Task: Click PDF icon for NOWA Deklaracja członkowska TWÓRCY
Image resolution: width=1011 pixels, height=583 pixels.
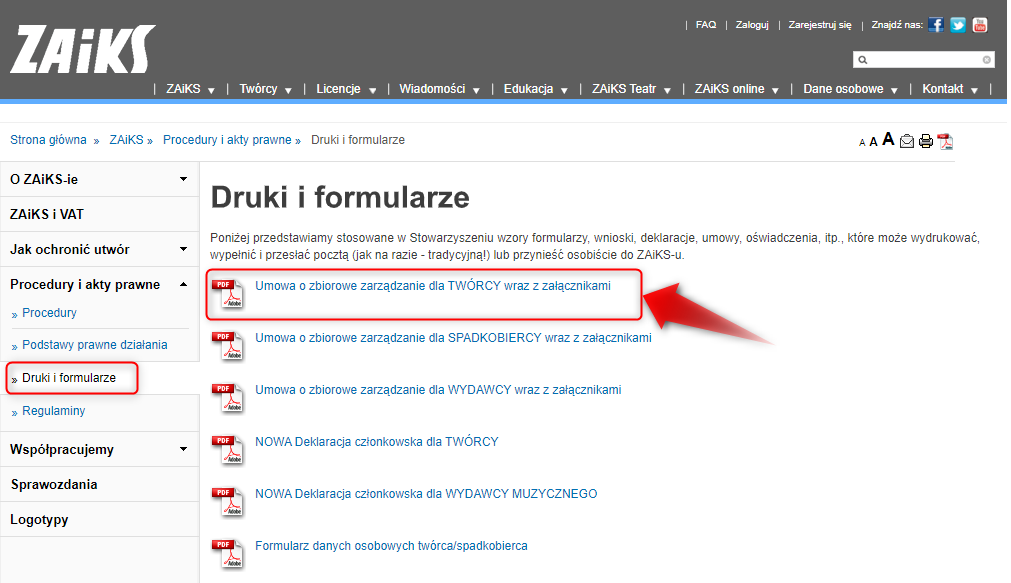Action: (x=228, y=447)
